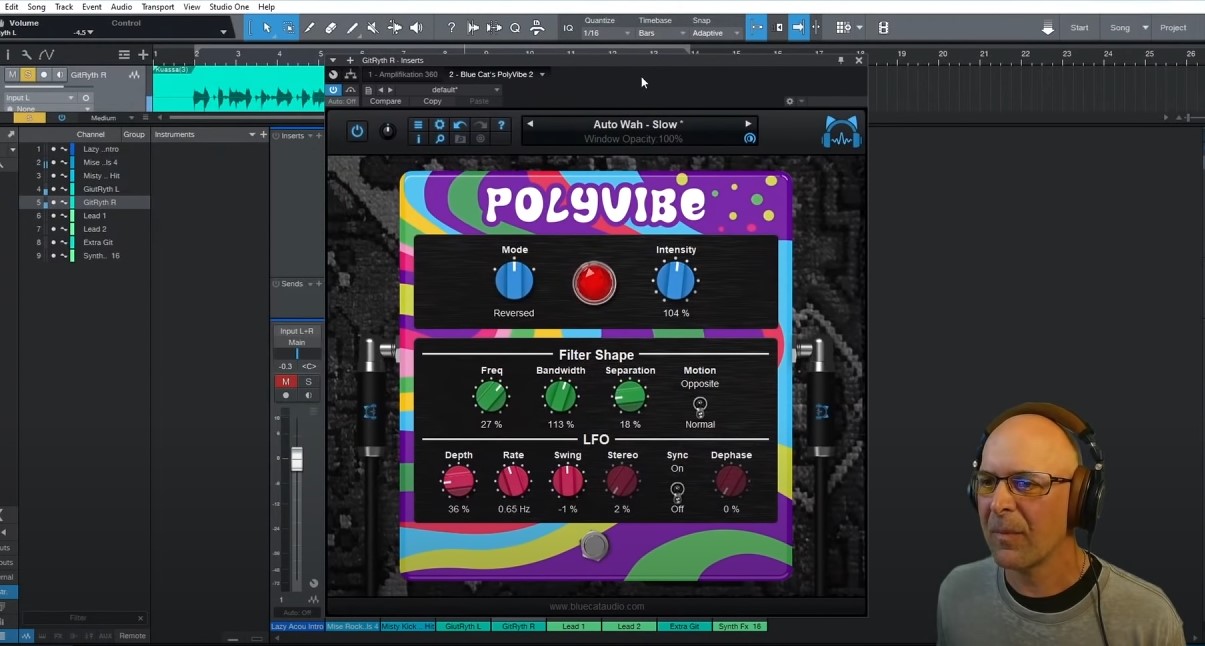Screen dimensions: 1205x646
Task: Flip the LFO Sync On/Off switch
Action: 677,490
